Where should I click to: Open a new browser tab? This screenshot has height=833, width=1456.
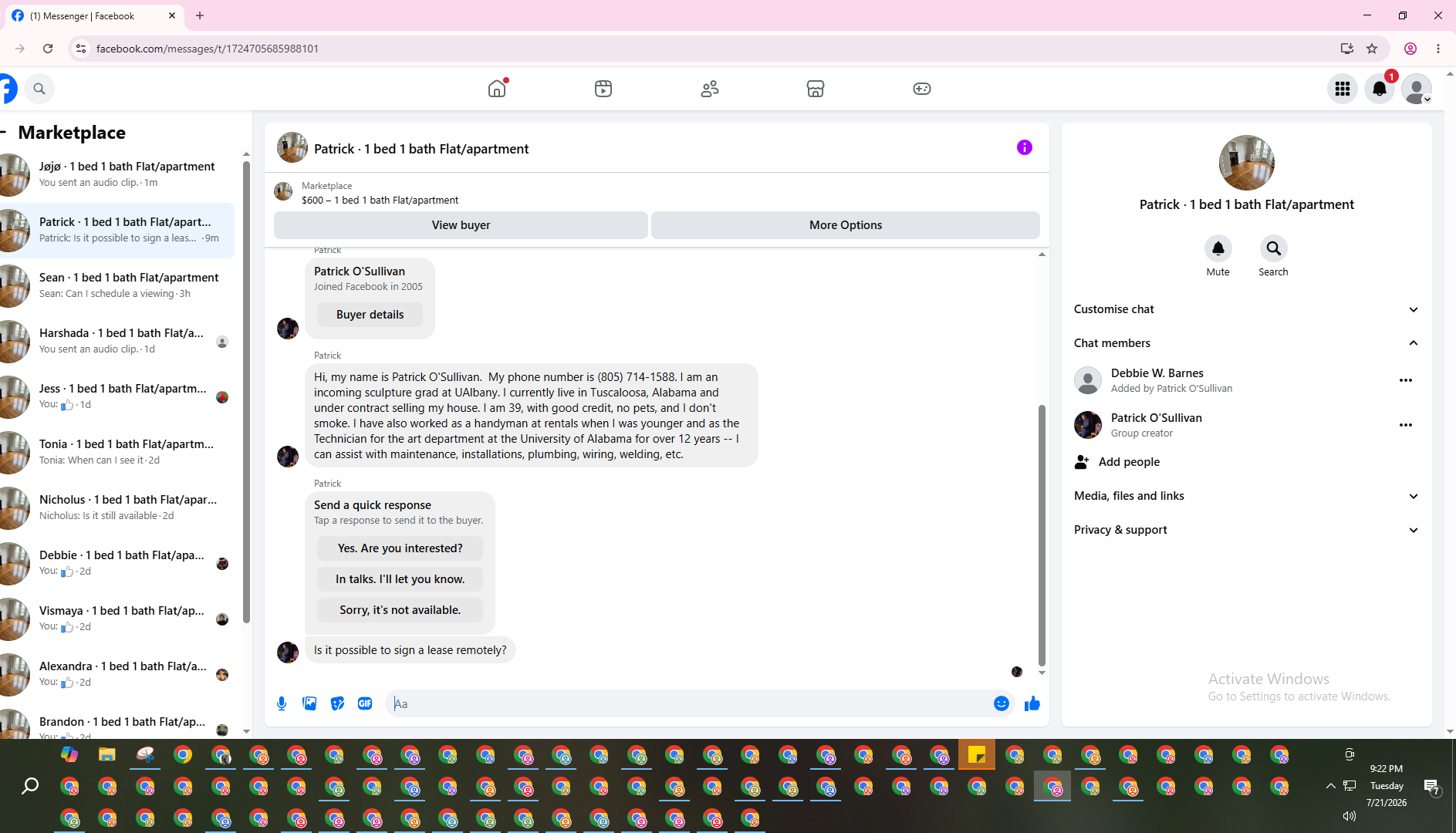pyautogui.click(x=200, y=15)
